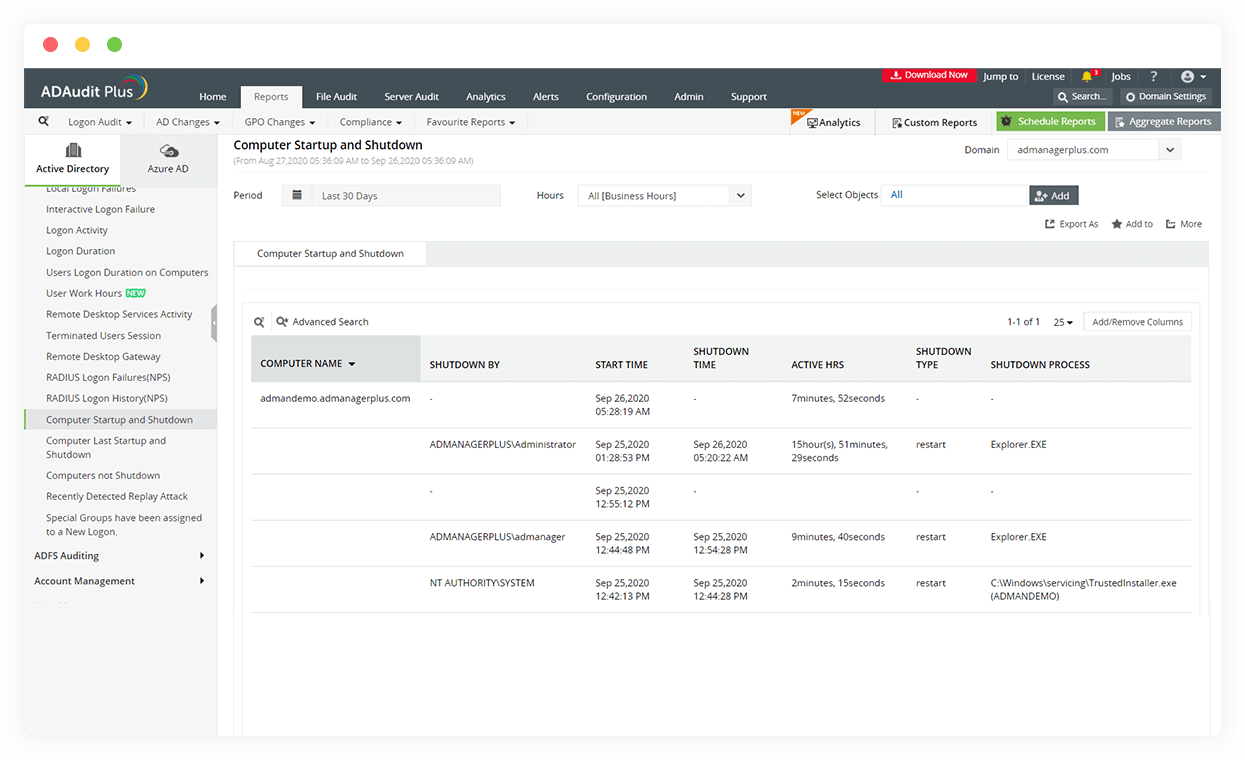Viewport: 1245px width, 760px height.
Task: Open the Alerts tab
Action: point(545,97)
